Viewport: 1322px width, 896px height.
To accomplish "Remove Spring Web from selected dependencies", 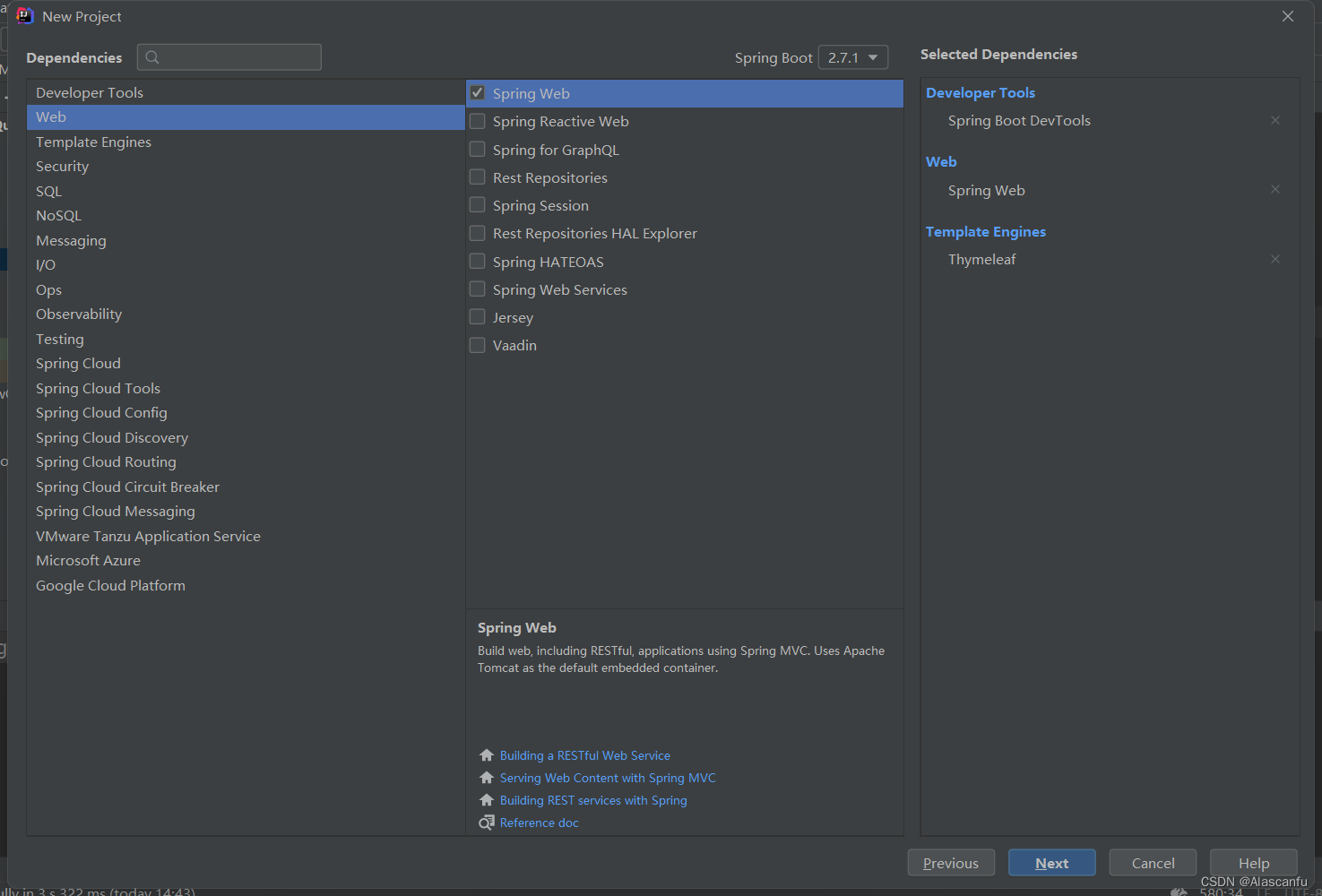I will click(x=1275, y=189).
